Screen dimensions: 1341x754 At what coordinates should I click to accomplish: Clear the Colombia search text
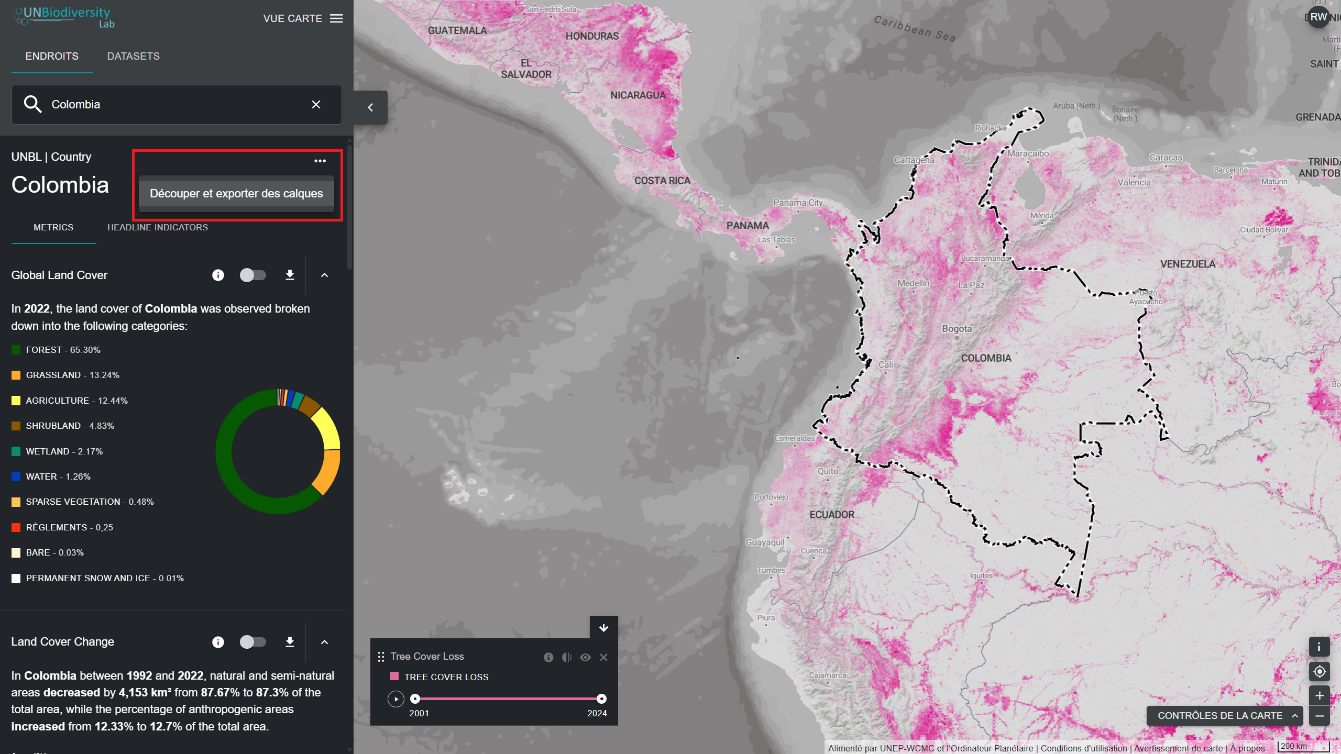pos(316,105)
